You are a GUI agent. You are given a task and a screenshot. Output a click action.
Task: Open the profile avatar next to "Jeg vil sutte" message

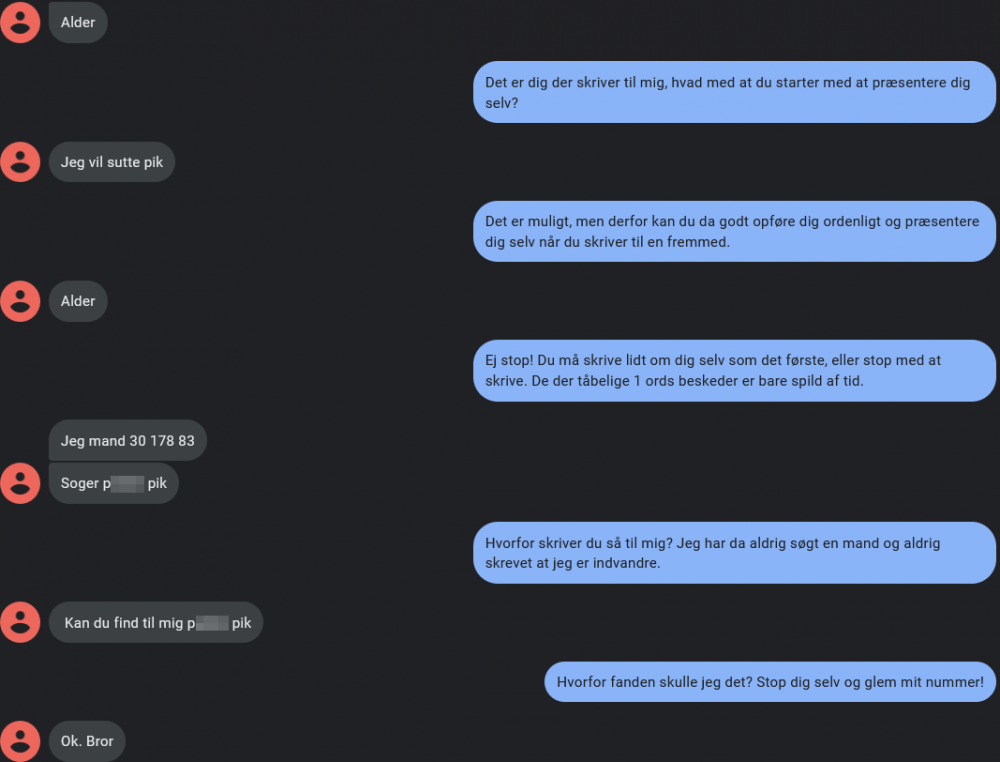[x=20, y=162]
